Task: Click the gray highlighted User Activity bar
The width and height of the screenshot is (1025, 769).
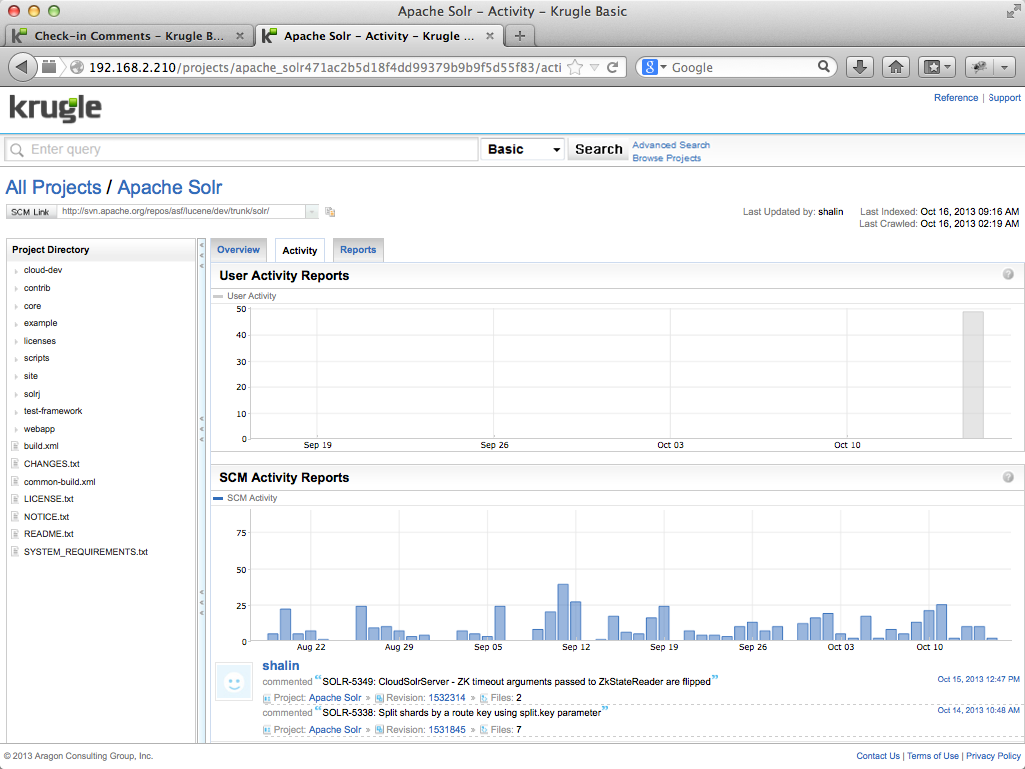Action: 973,375
